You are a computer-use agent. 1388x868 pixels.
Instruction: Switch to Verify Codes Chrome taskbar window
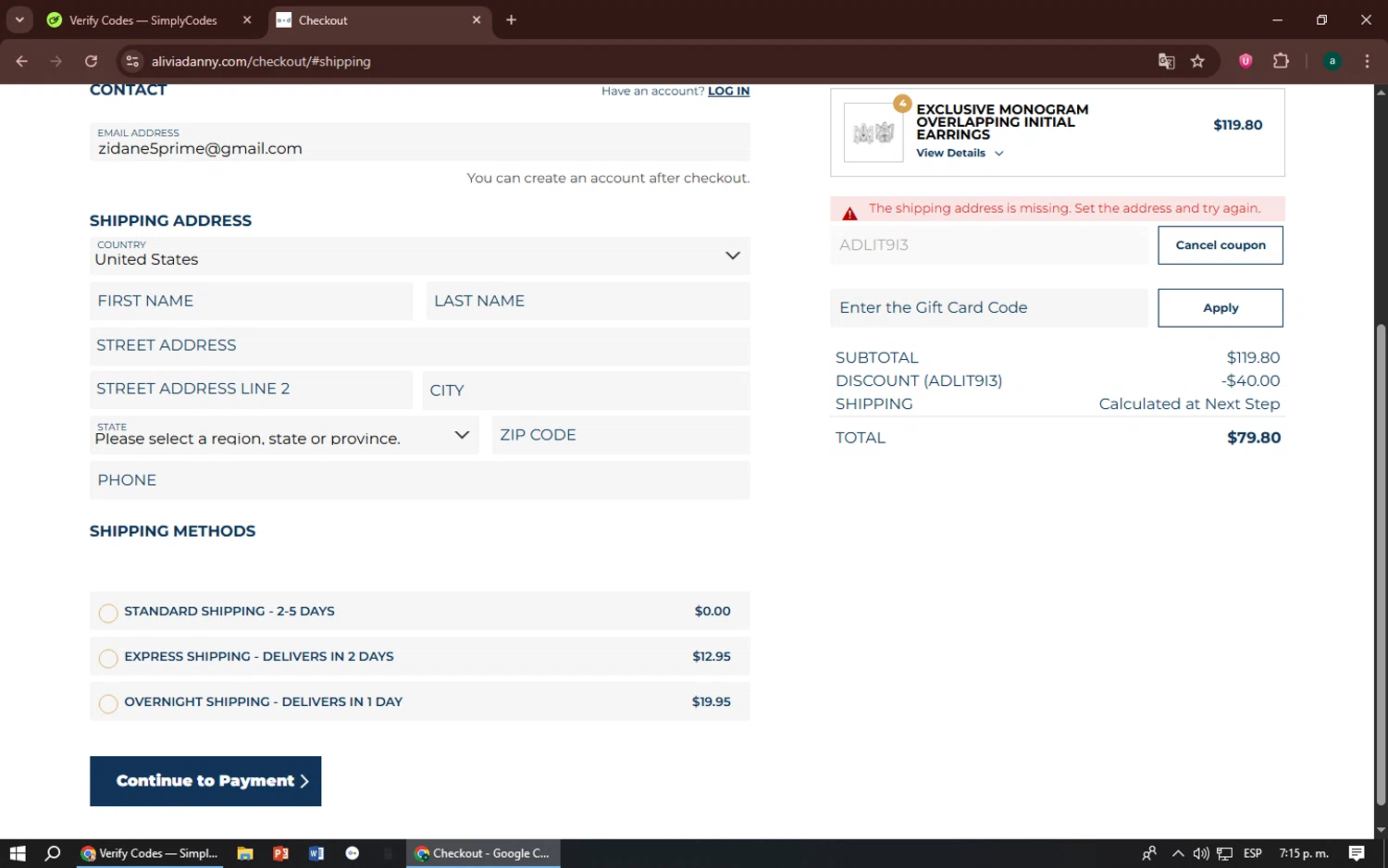(149, 853)
